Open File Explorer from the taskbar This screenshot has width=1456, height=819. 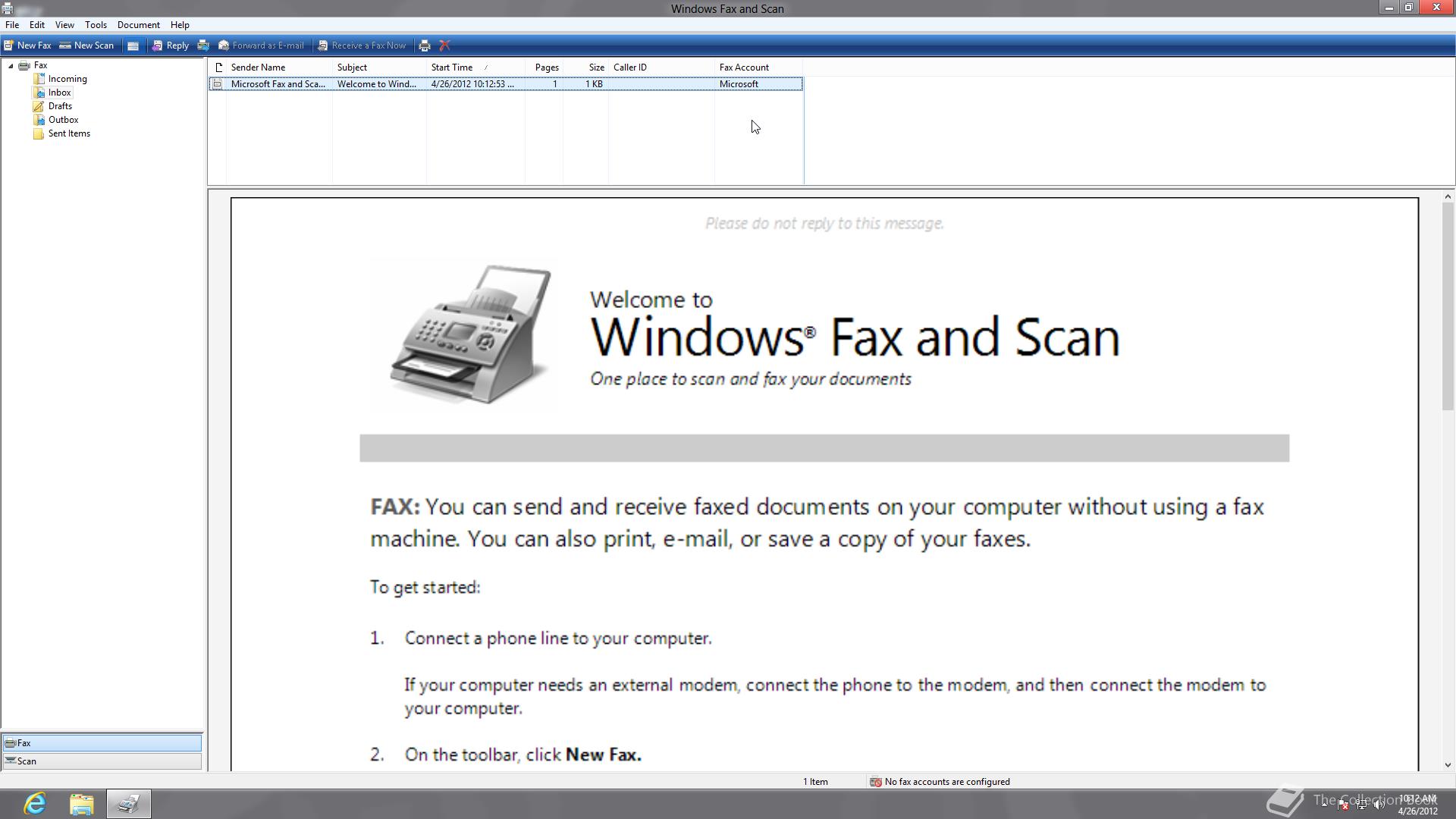[82, 804]
